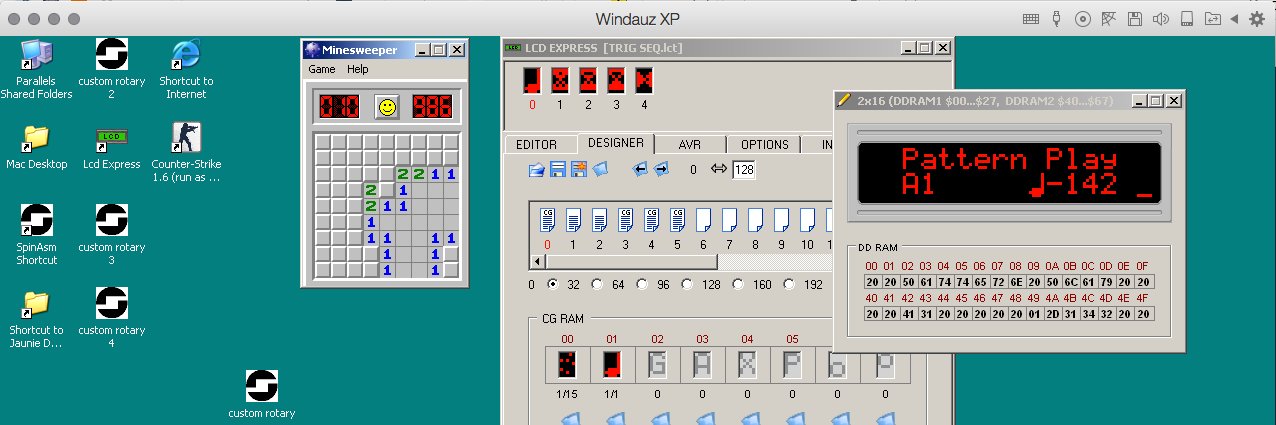Click the speaker sound icon in Parallels title bar

point(1161,19)
